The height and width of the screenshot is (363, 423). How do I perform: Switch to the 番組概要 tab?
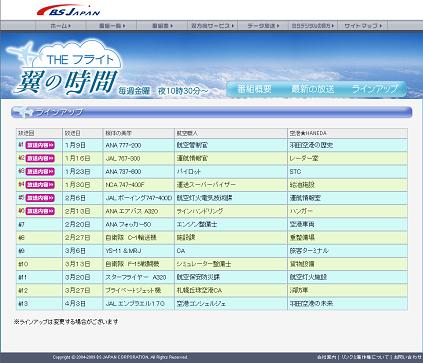tap(254, 89)
